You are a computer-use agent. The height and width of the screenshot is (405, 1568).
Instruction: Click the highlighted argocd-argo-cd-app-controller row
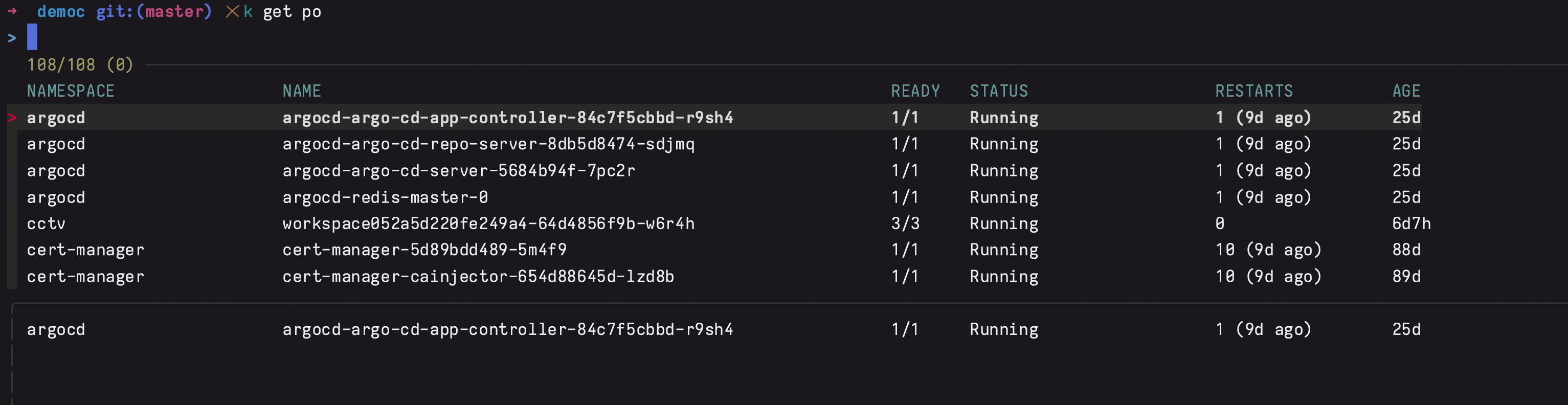click(507, 118)
